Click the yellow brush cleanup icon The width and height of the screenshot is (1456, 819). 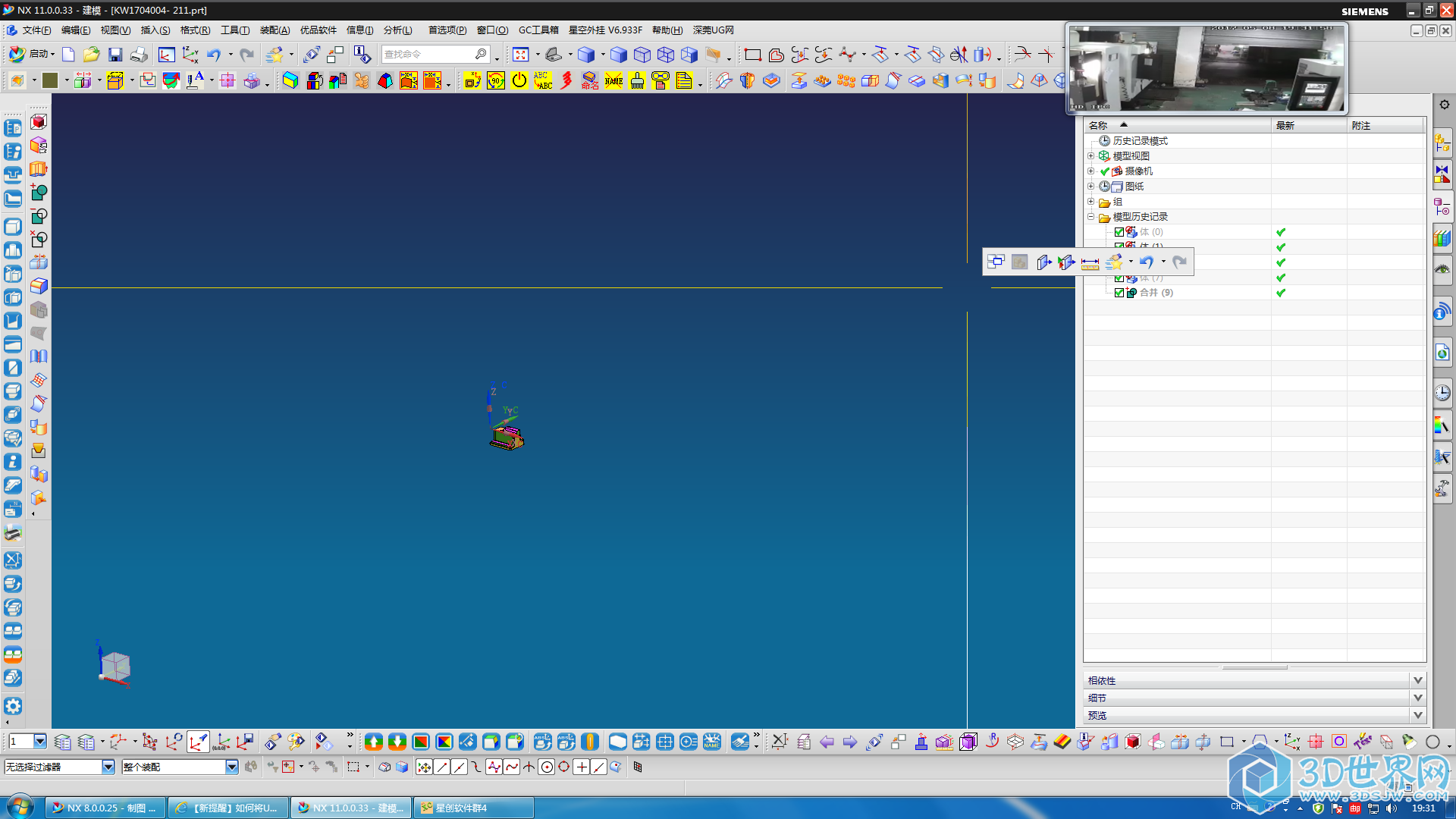(637, 80)
